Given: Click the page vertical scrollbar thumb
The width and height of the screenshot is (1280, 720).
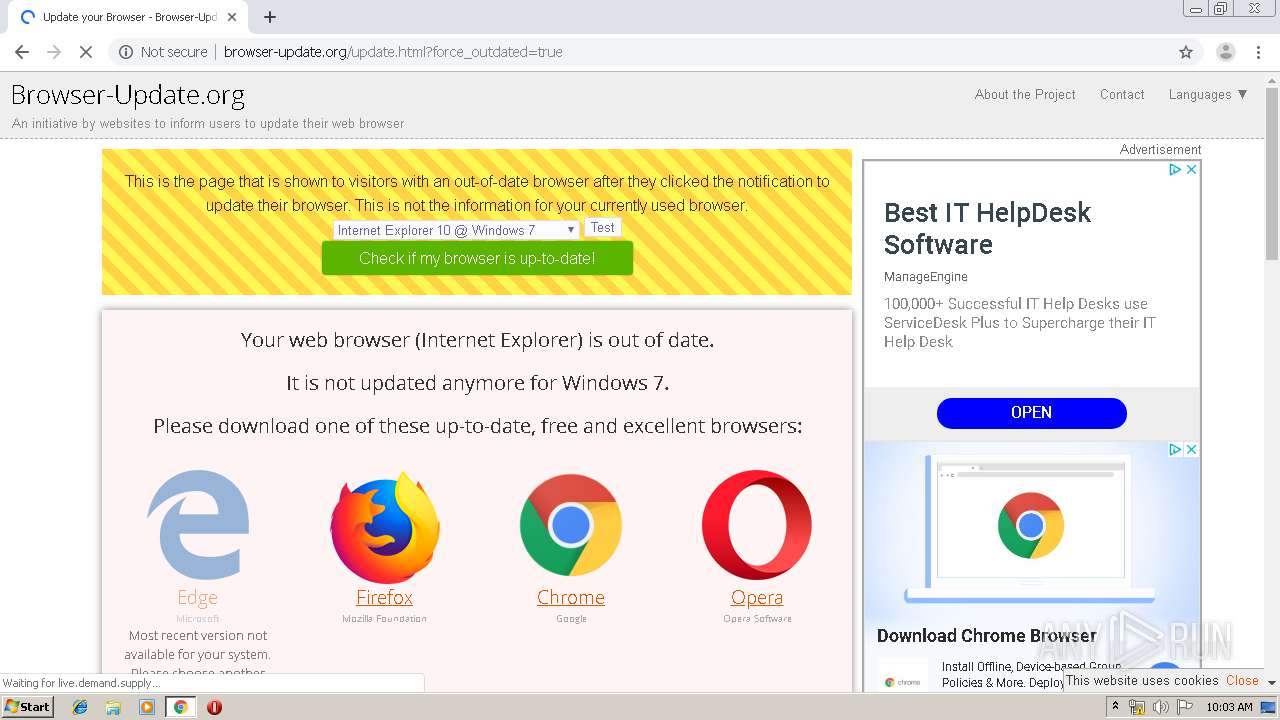Looking at the screenshot, I should pos(1272,175).
